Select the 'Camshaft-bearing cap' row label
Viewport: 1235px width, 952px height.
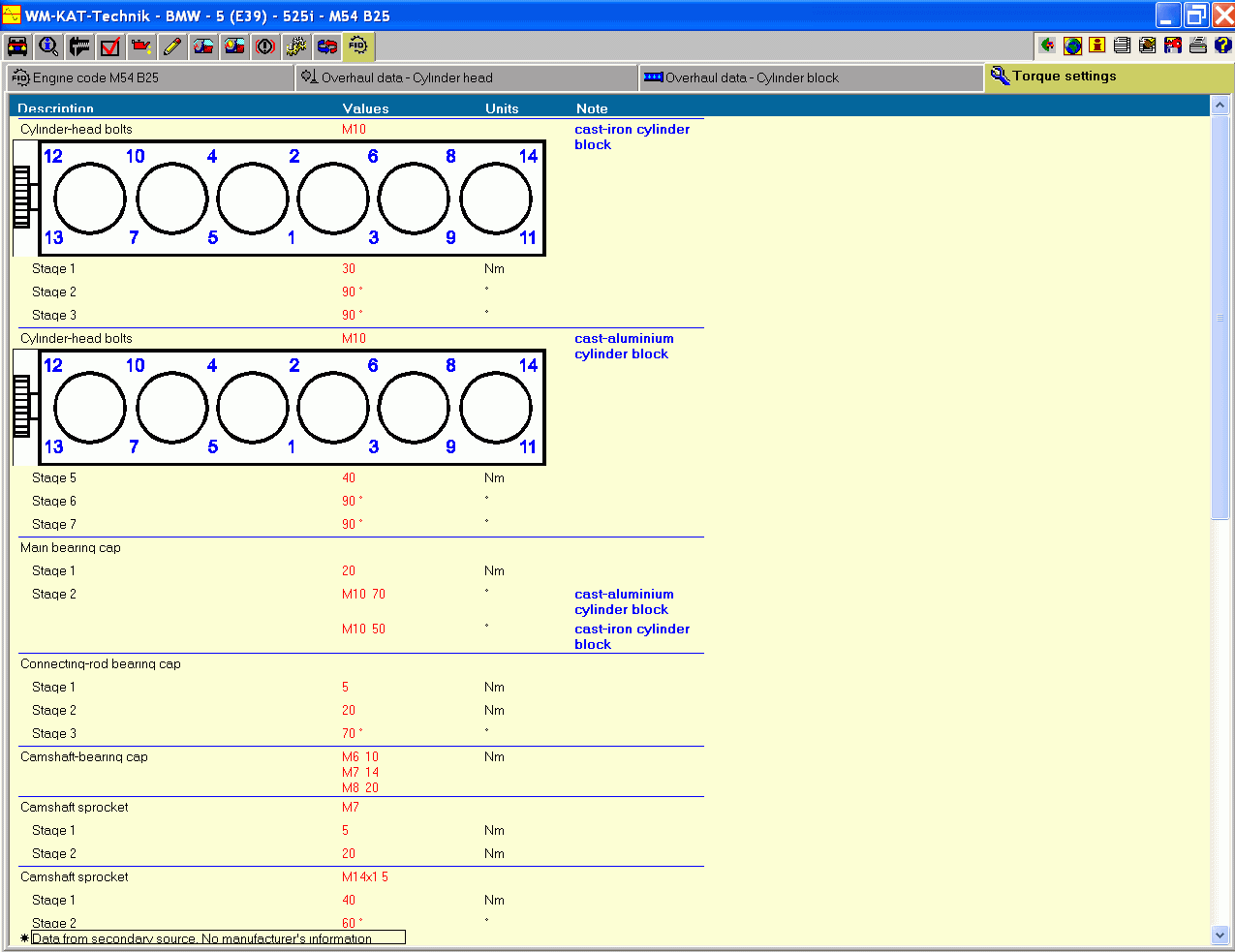(84, 757)
